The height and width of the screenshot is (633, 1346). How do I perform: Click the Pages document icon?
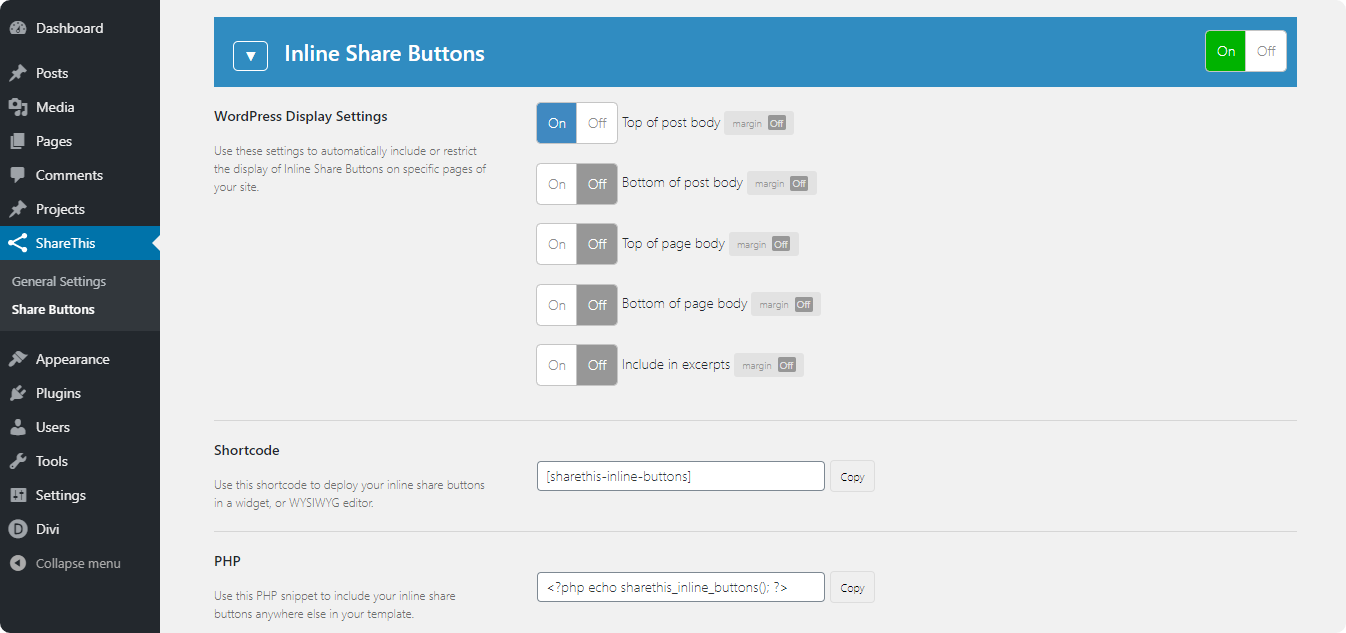click(x=18, y=141)
